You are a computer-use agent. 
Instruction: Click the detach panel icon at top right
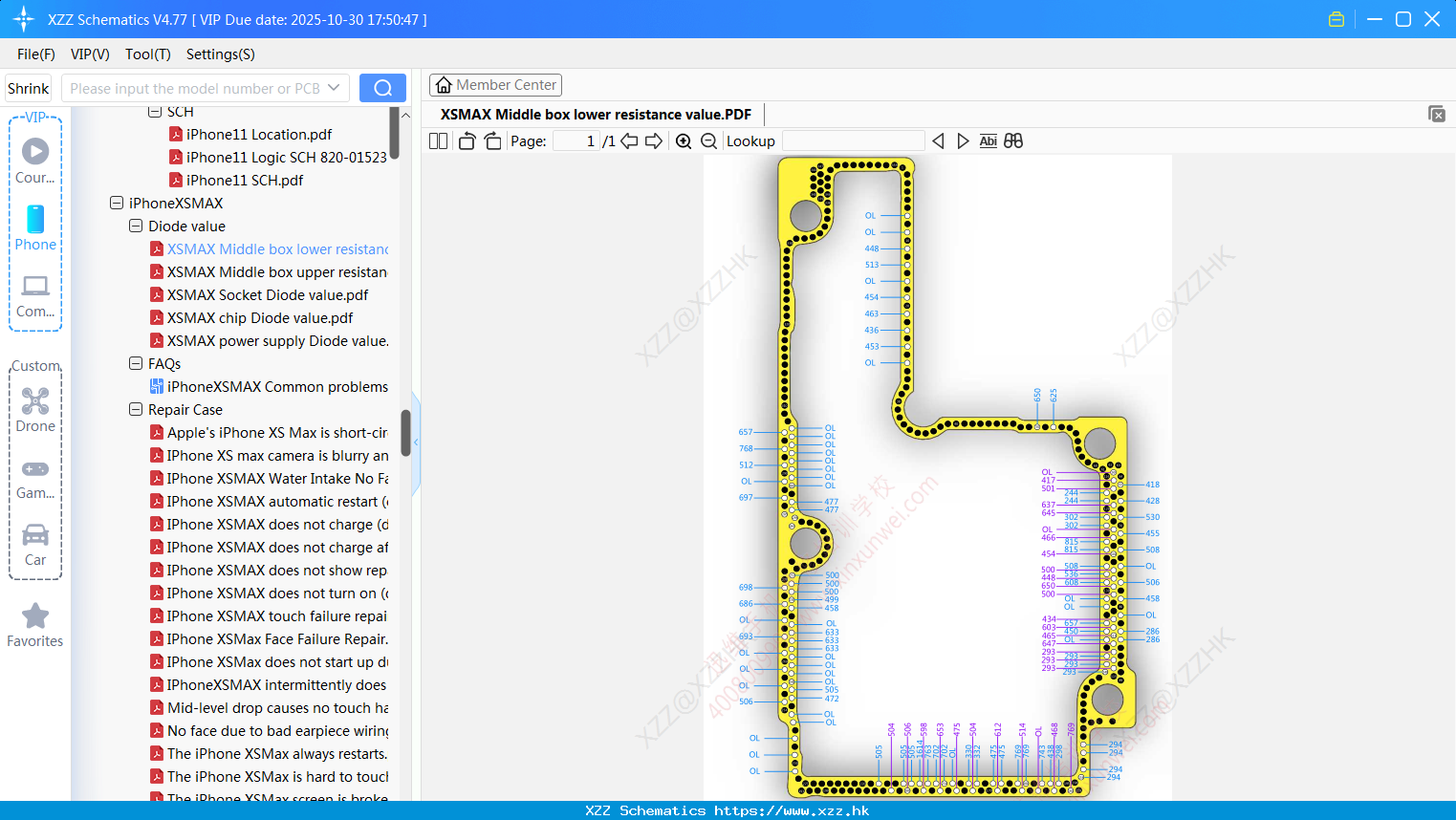pos(1437,114)
